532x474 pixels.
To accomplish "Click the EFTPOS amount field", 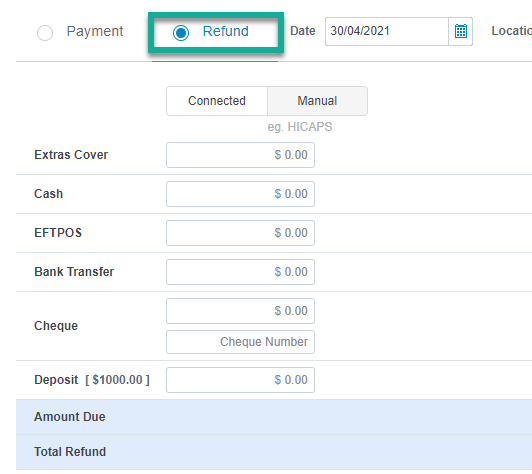I will (x=240, y=233).
